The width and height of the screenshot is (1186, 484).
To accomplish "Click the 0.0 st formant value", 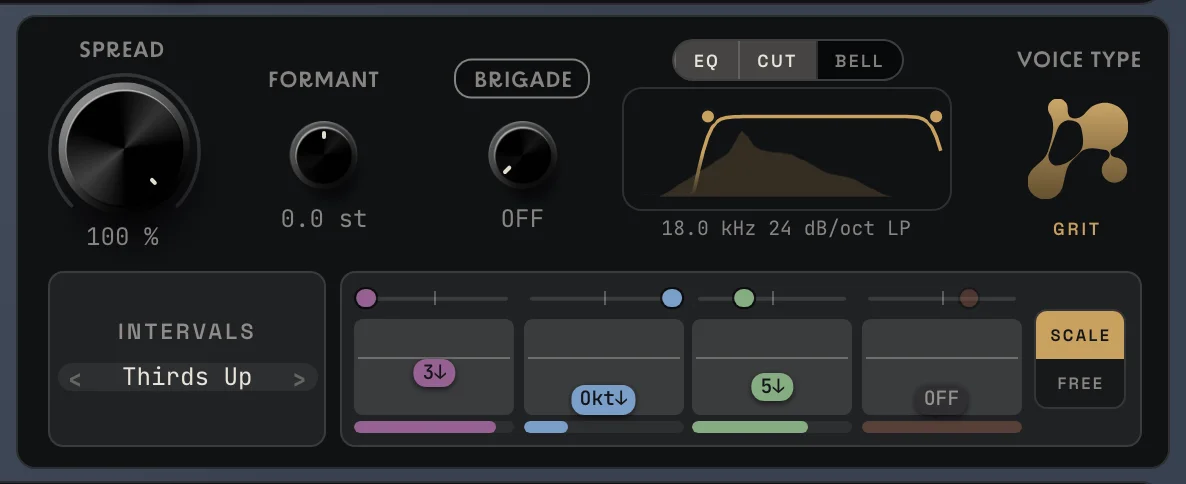I will click(x=324, y=219).
